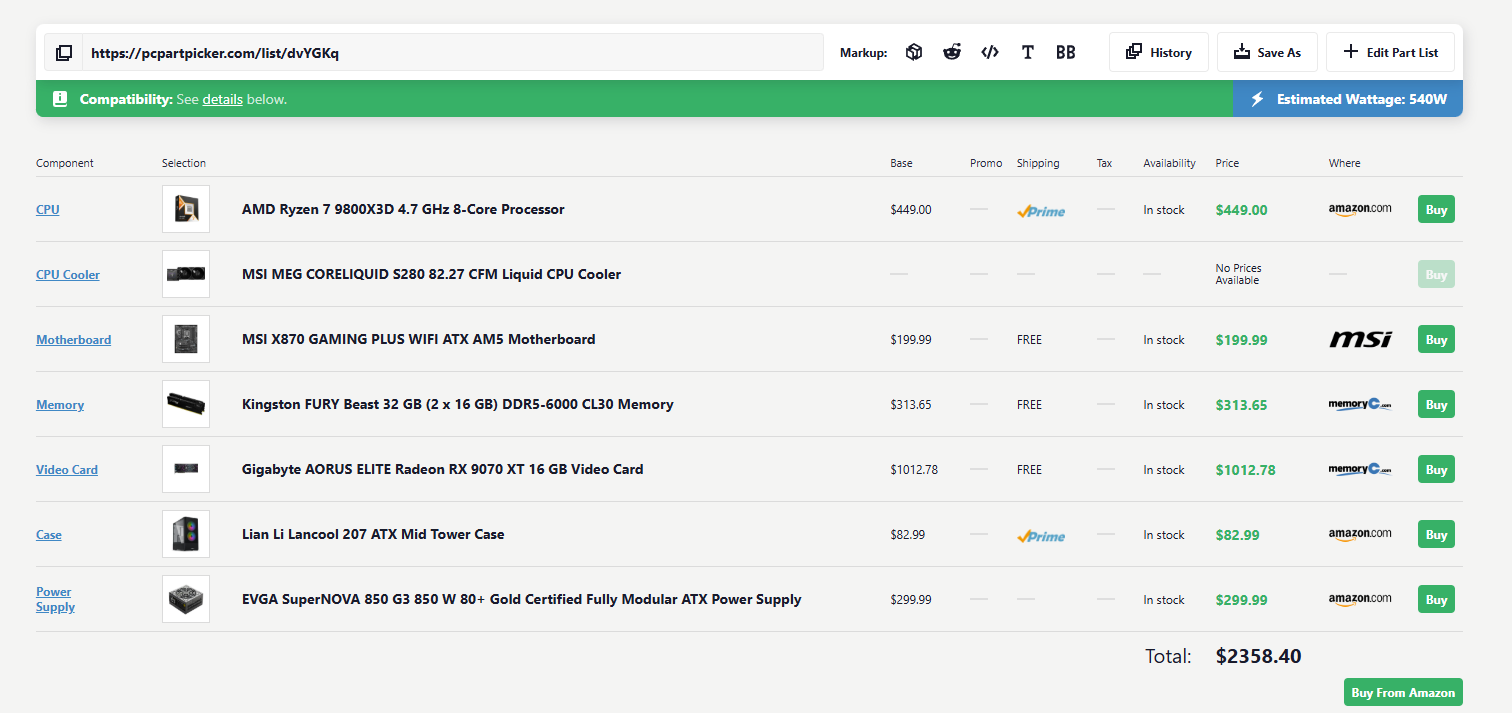
Task: Click the Radeon RX 9070 XT thumbnail
Action: 186,469
